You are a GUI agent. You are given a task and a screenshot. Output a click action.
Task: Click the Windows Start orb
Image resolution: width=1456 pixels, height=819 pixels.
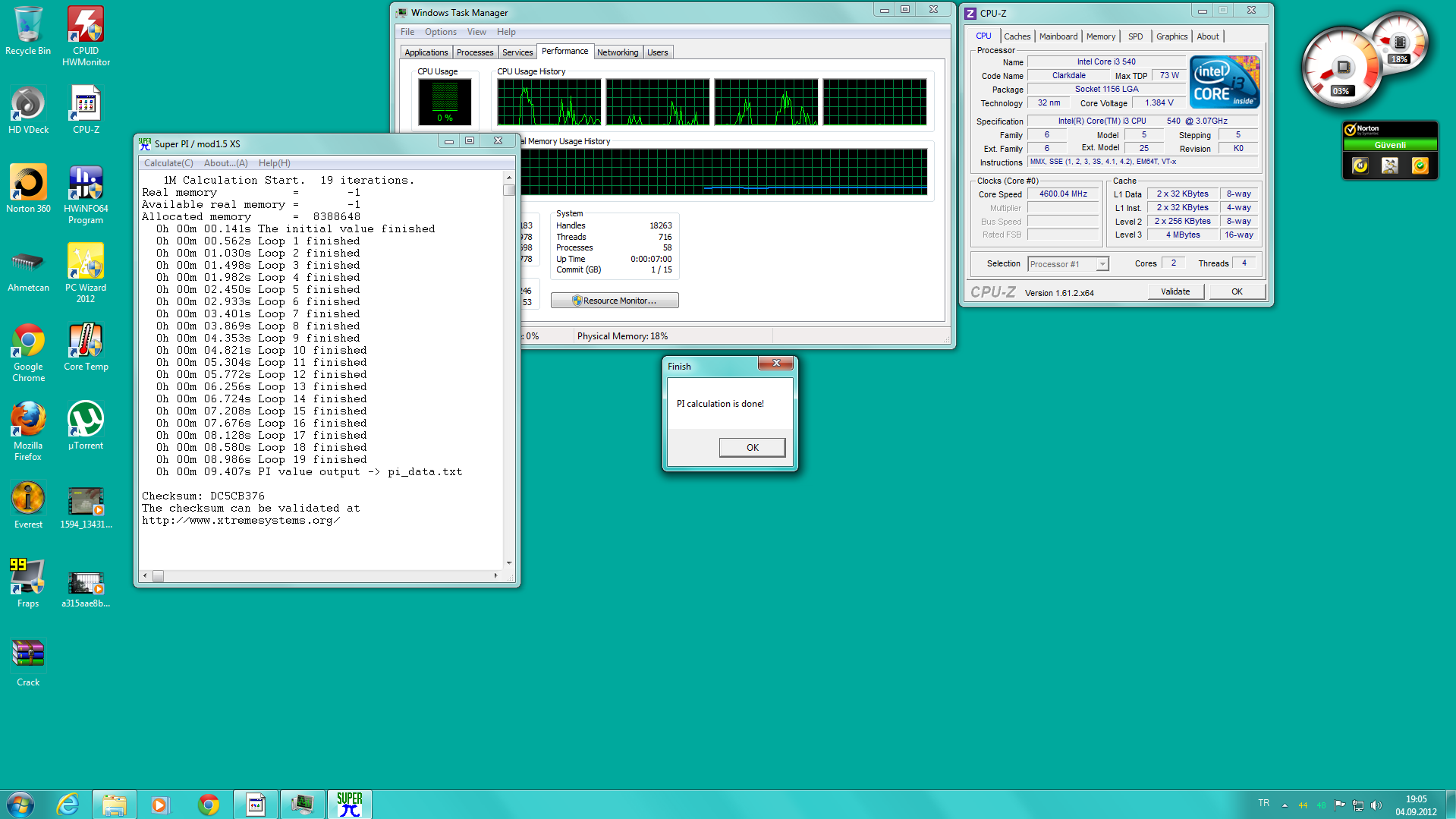pos(20,805)
